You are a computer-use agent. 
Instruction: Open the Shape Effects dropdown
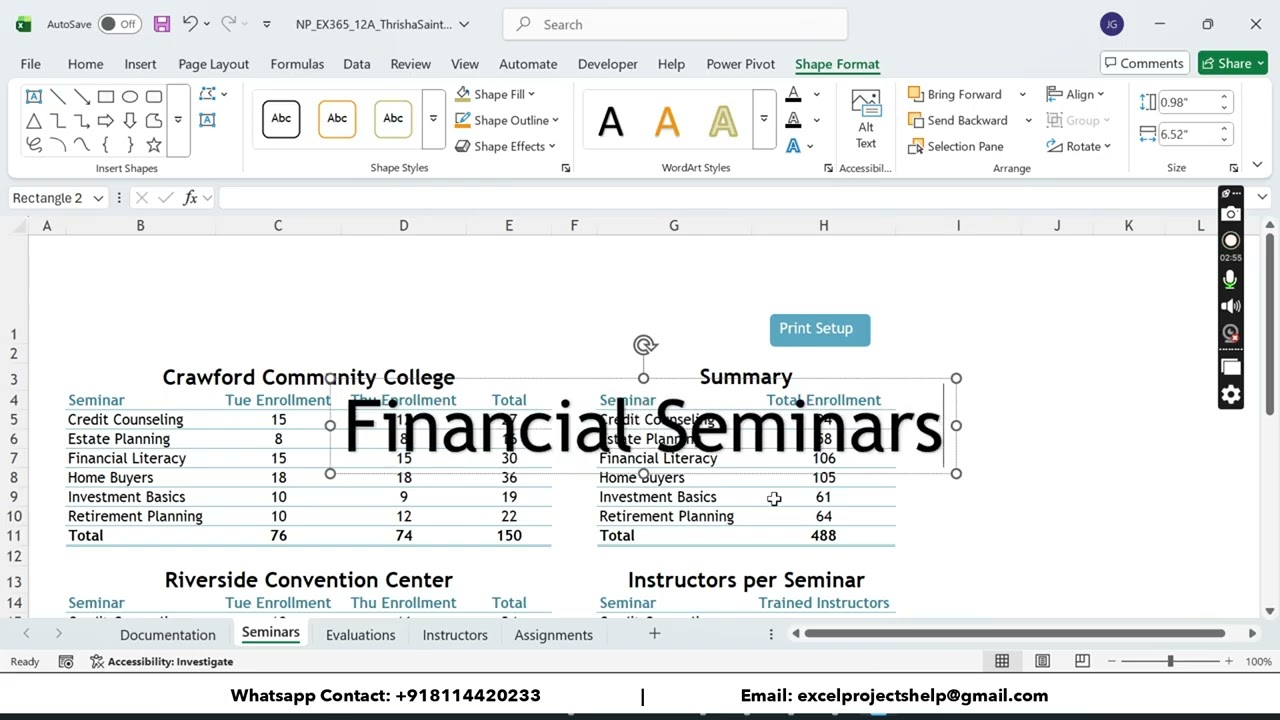pyautogui.click(x=505, y=146)
